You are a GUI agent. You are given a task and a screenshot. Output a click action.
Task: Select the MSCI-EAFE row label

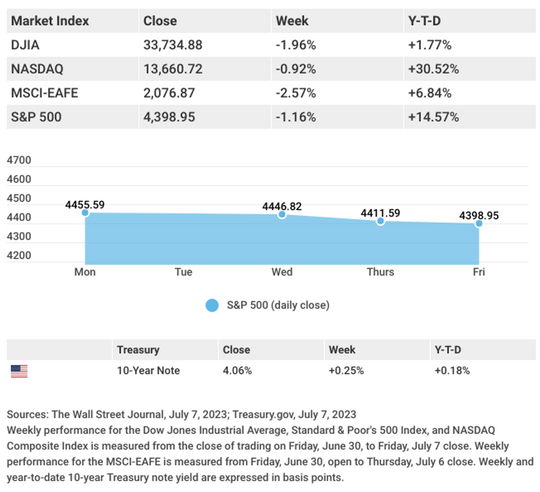[x=44, y=93]
